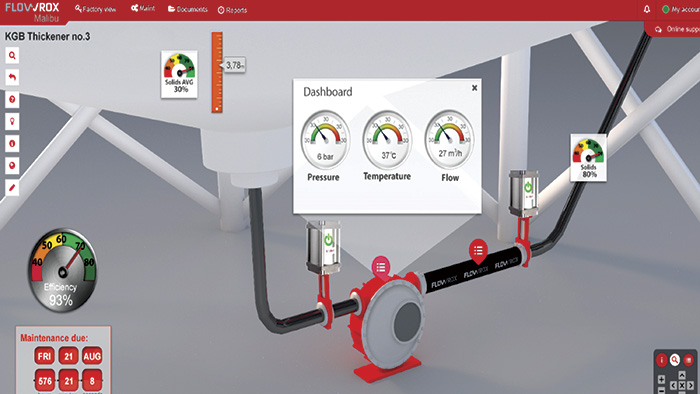The width and height of the screenshot is (700, 394).
Task: Click the red list marker on Flowrox hose
Action: point(478,252)
